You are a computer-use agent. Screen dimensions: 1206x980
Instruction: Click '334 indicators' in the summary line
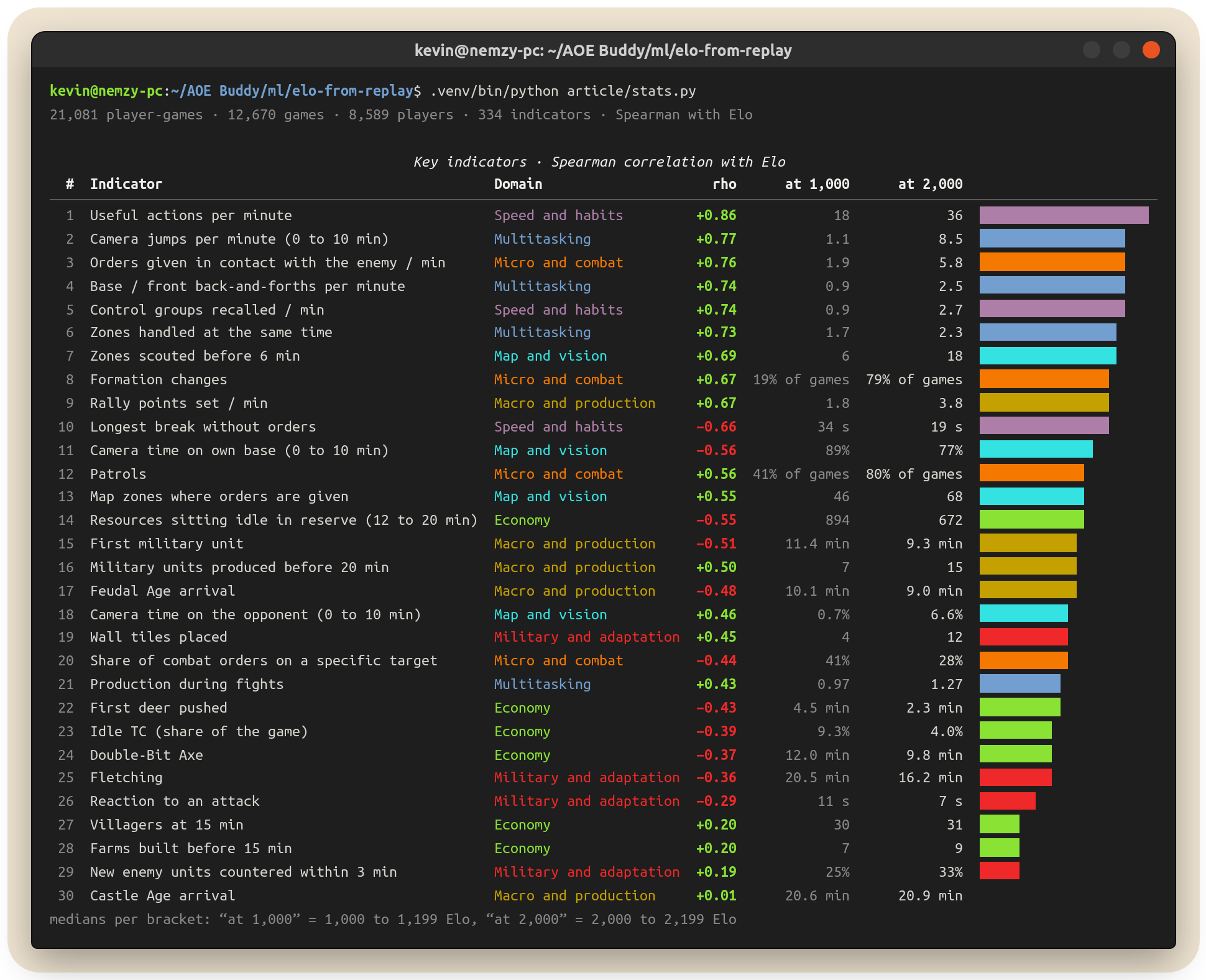534,115
